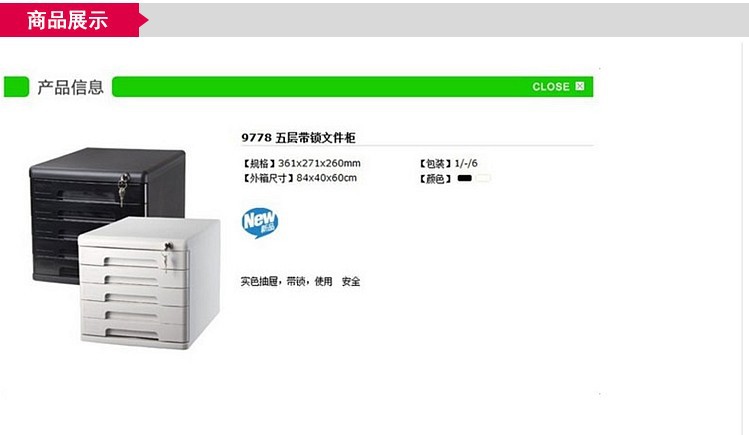749x435 pixels.
Task: Click the blue New badge icon
Action: 260,223
